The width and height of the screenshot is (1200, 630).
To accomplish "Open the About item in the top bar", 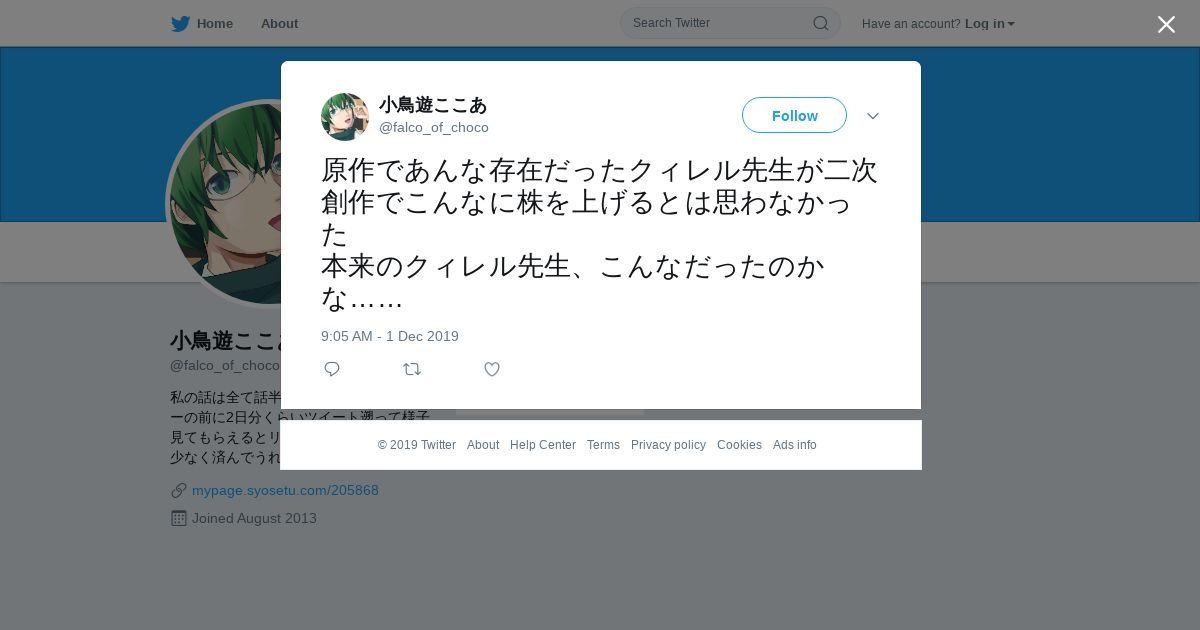I will (279, 24).
